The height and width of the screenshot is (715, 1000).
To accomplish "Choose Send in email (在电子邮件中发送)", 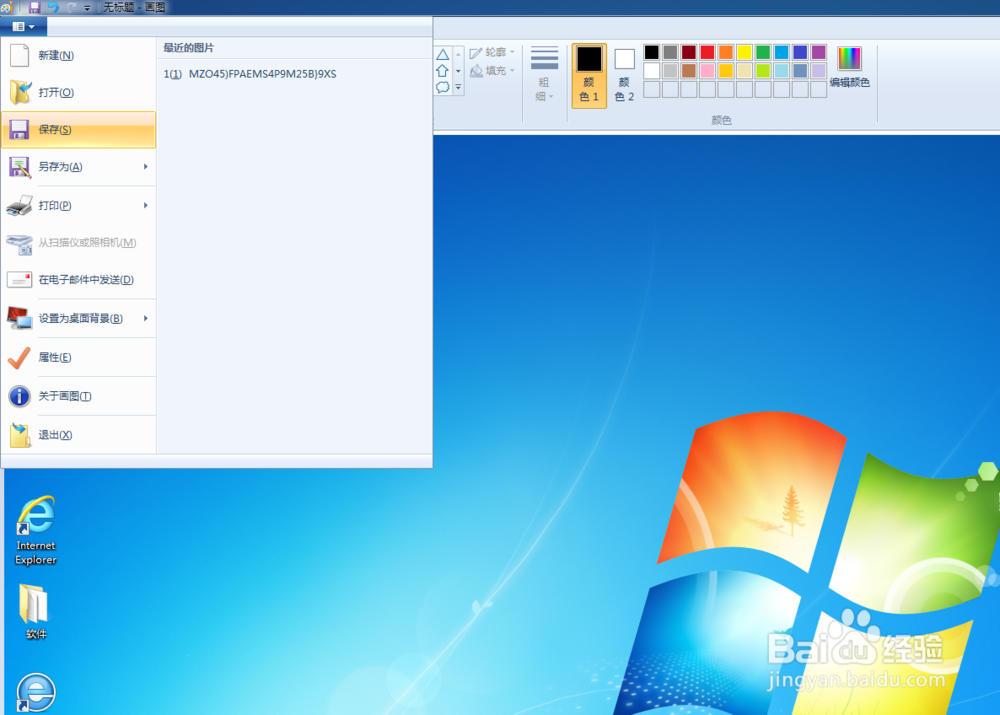I will [78, 280].
